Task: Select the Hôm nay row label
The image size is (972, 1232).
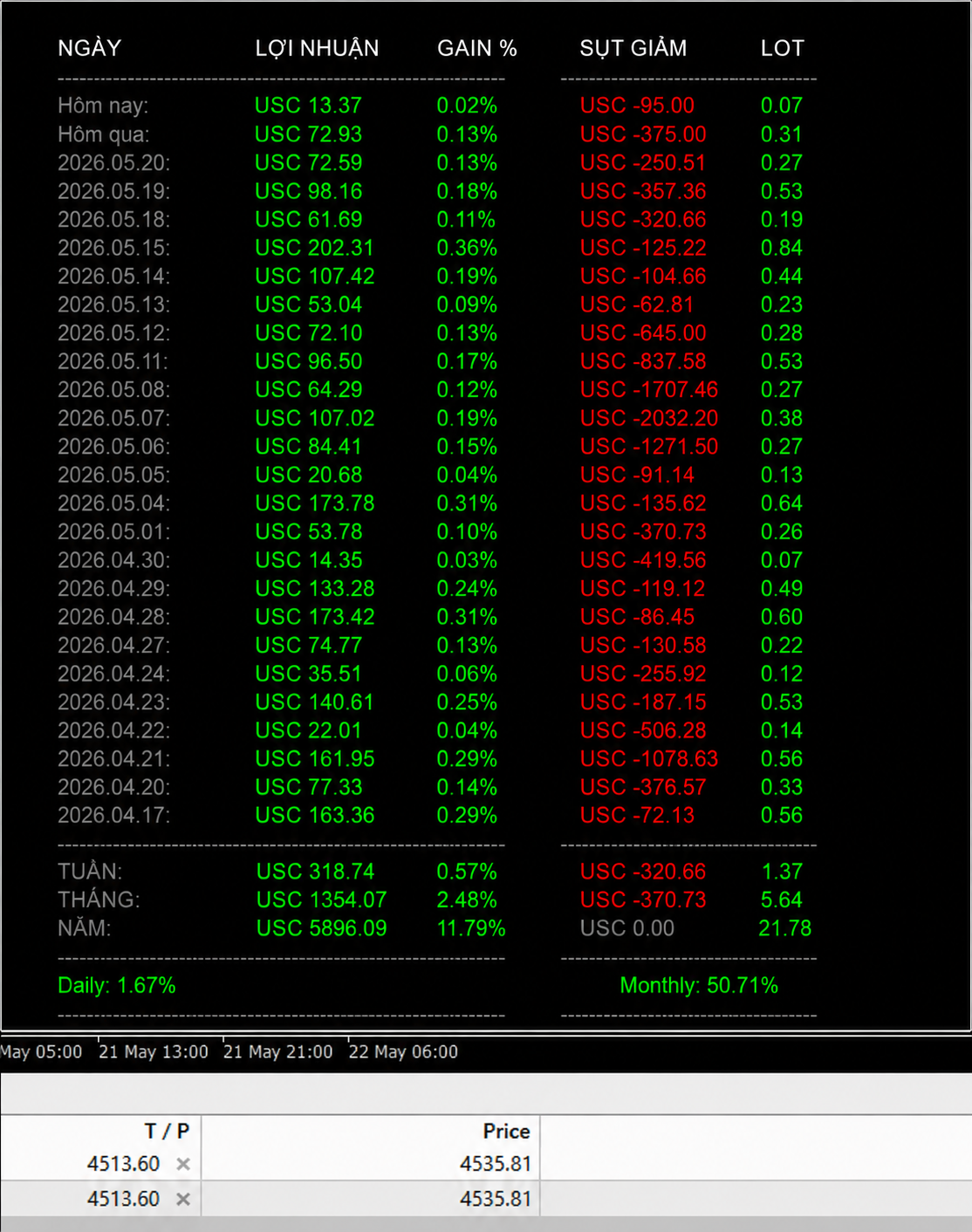Action: 103,106
